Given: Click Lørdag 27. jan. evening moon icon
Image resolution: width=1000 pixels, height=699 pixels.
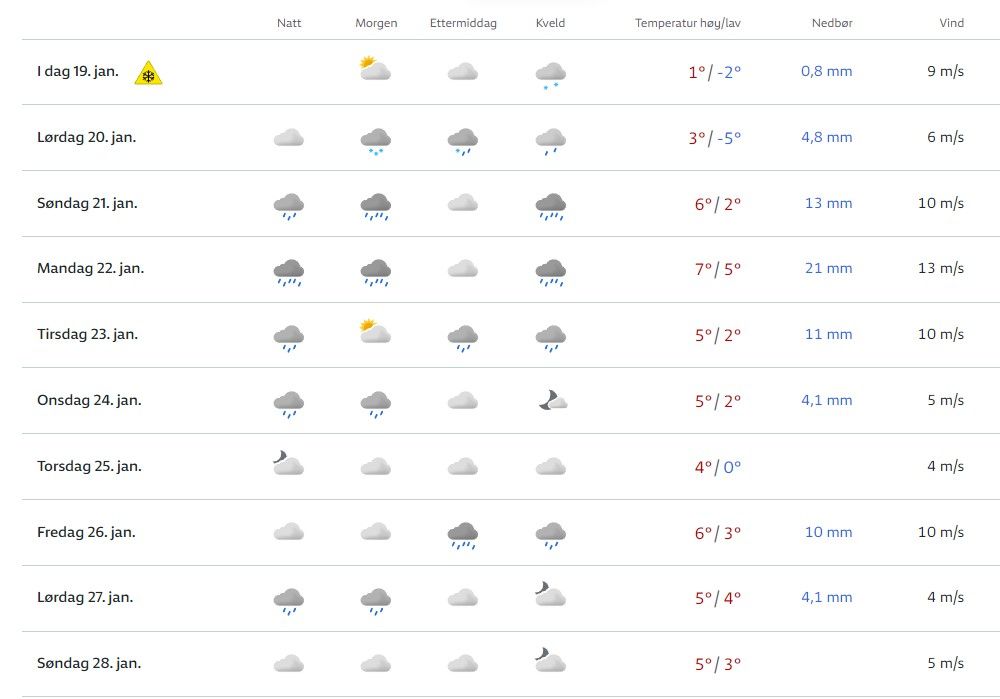Looking at the screenshot, I should tap(550, 595).
